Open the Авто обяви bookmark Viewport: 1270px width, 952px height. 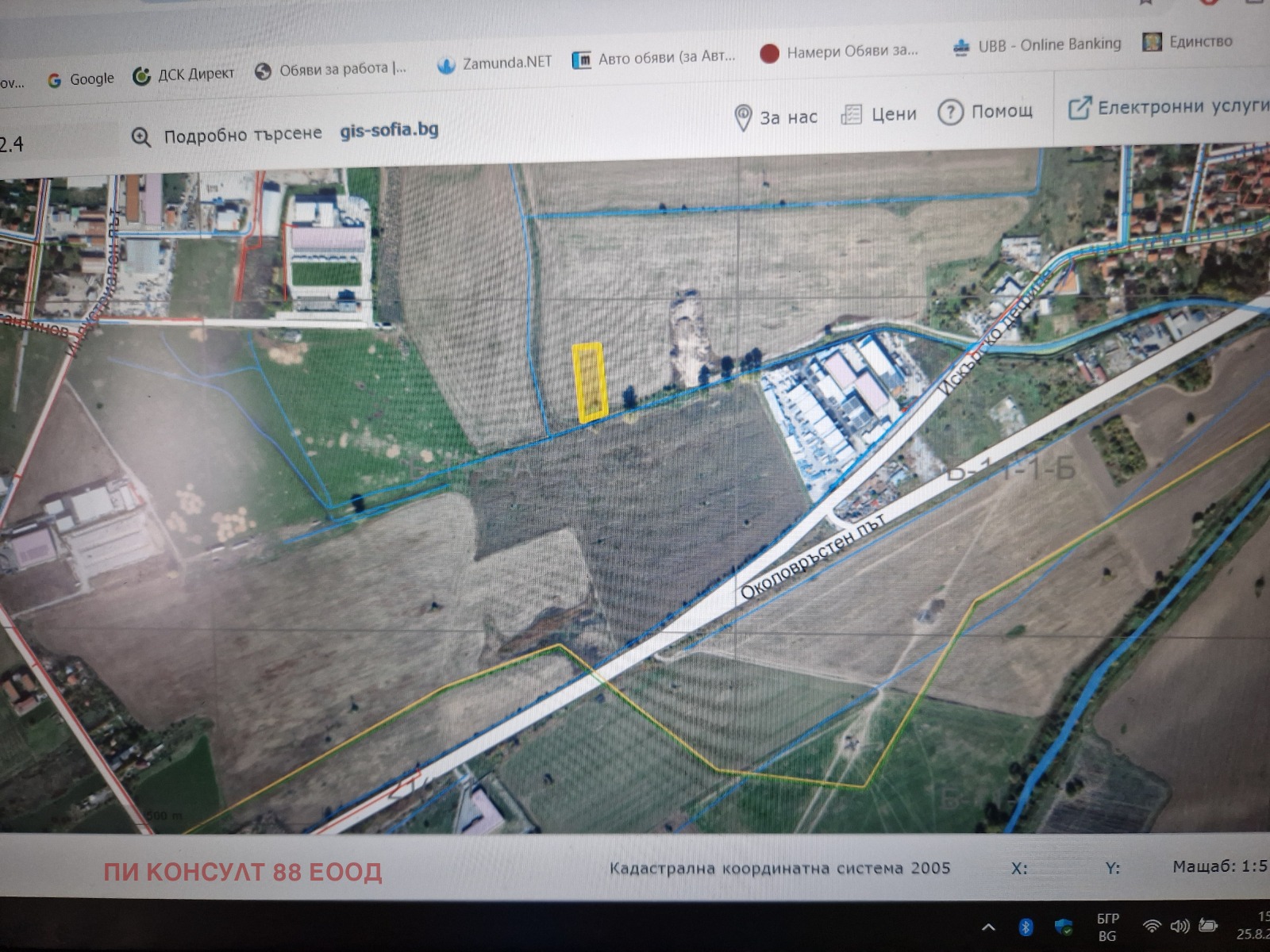(654, 58)
